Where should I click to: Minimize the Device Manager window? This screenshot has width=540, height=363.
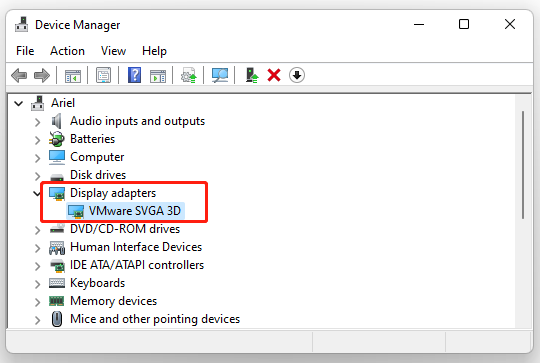[419, 24]
